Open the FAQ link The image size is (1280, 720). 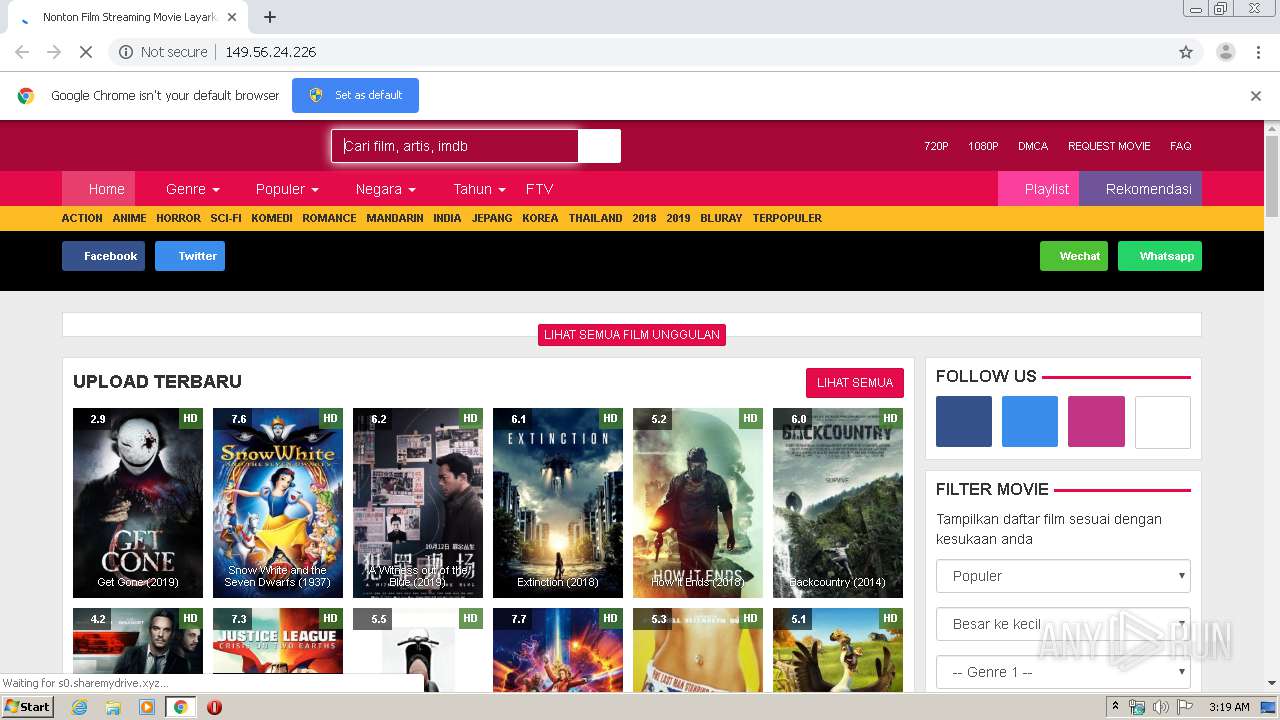1181,146
